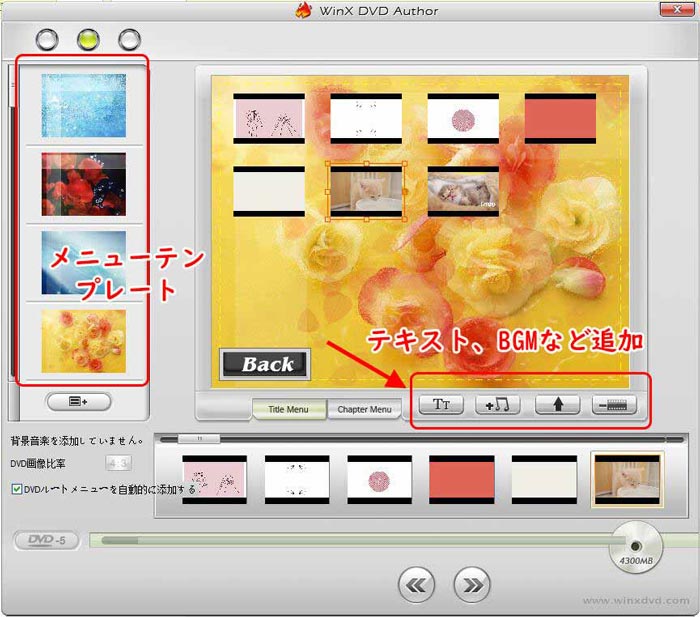Click the third step indicator circle

[129, 40]
